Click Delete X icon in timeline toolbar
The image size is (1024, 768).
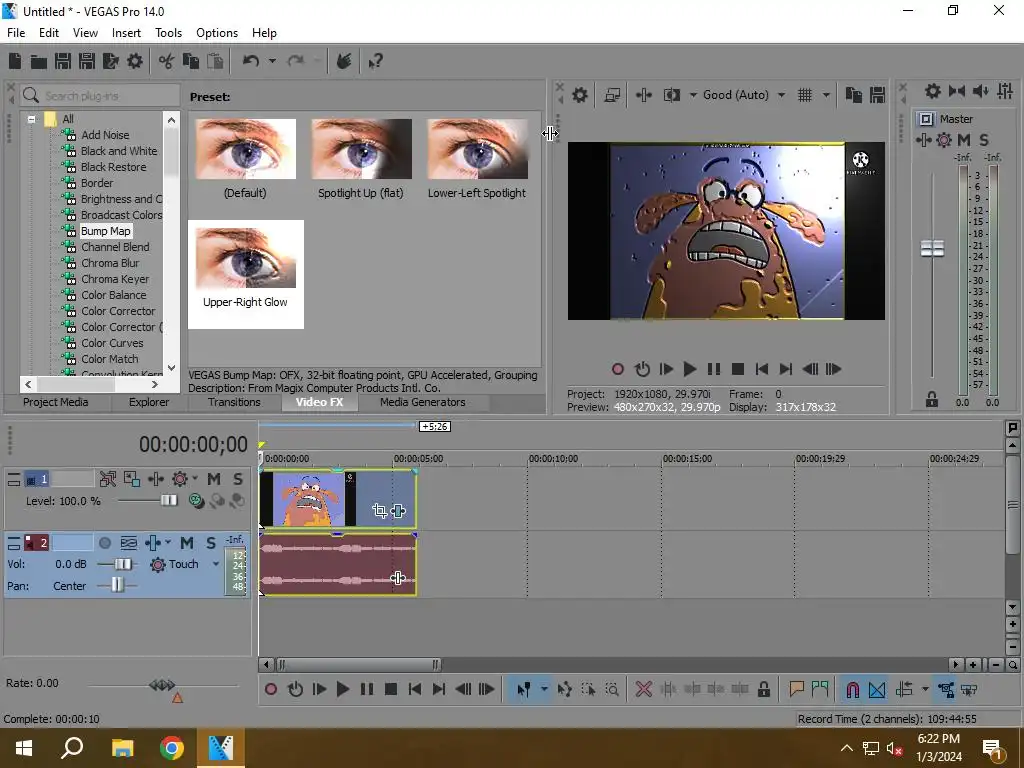click(x=644, y=690)
